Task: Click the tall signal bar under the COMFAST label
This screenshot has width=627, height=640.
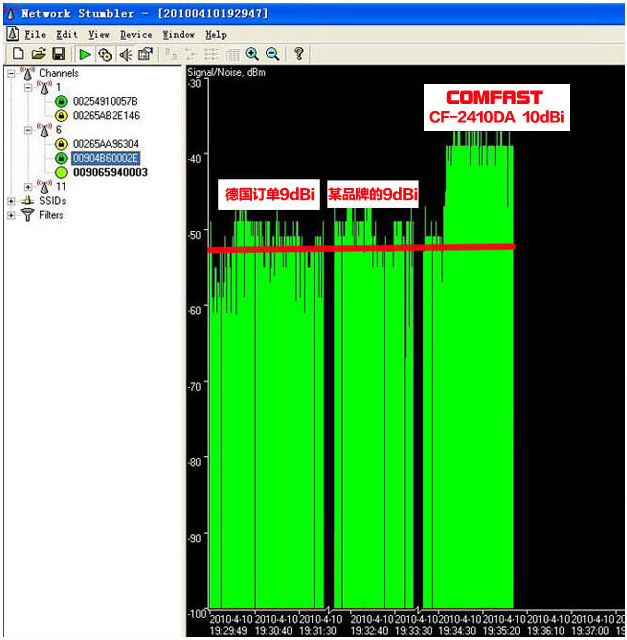Action: click(478, 367)
